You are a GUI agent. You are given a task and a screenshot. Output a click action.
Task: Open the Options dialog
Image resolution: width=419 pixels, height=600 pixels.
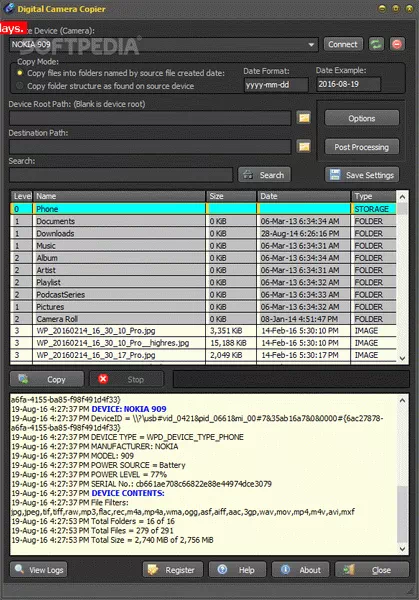pyautogui.click(x=362, y=118)
